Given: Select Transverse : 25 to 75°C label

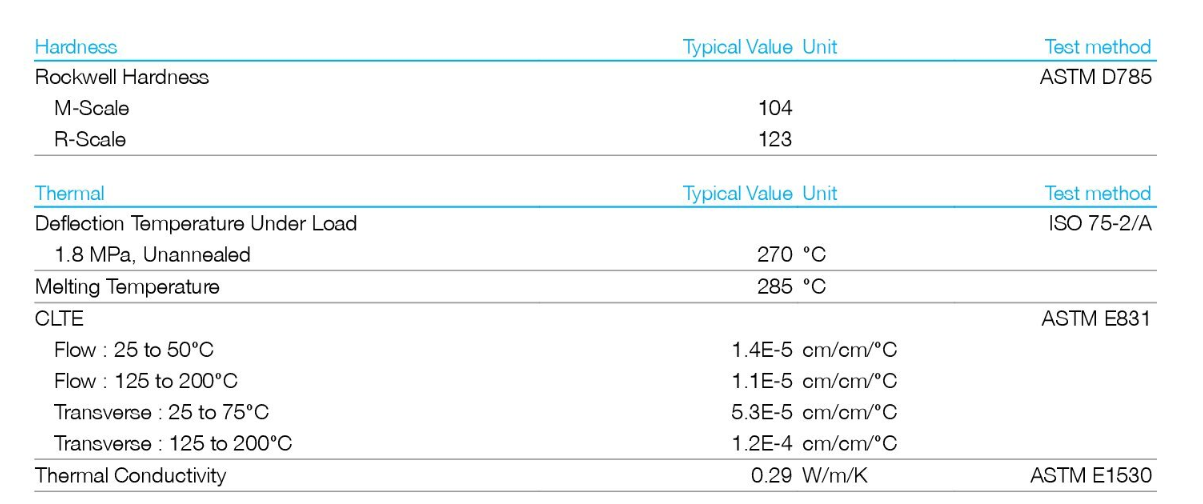Looking at the screenshot, I should tap(161, 412).
